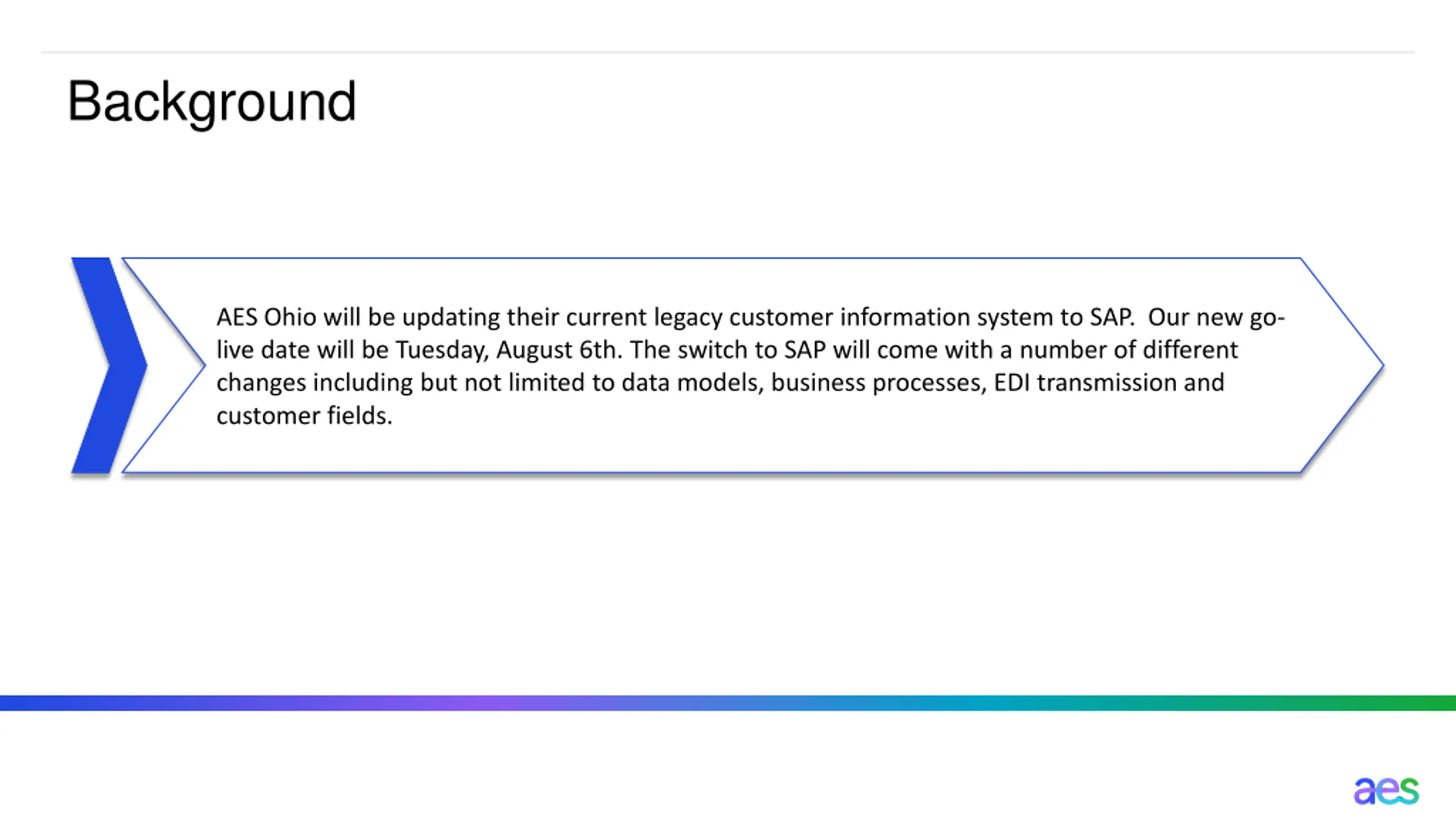
Task: Click the aes logo in the corner
Action: (1386, 791)
